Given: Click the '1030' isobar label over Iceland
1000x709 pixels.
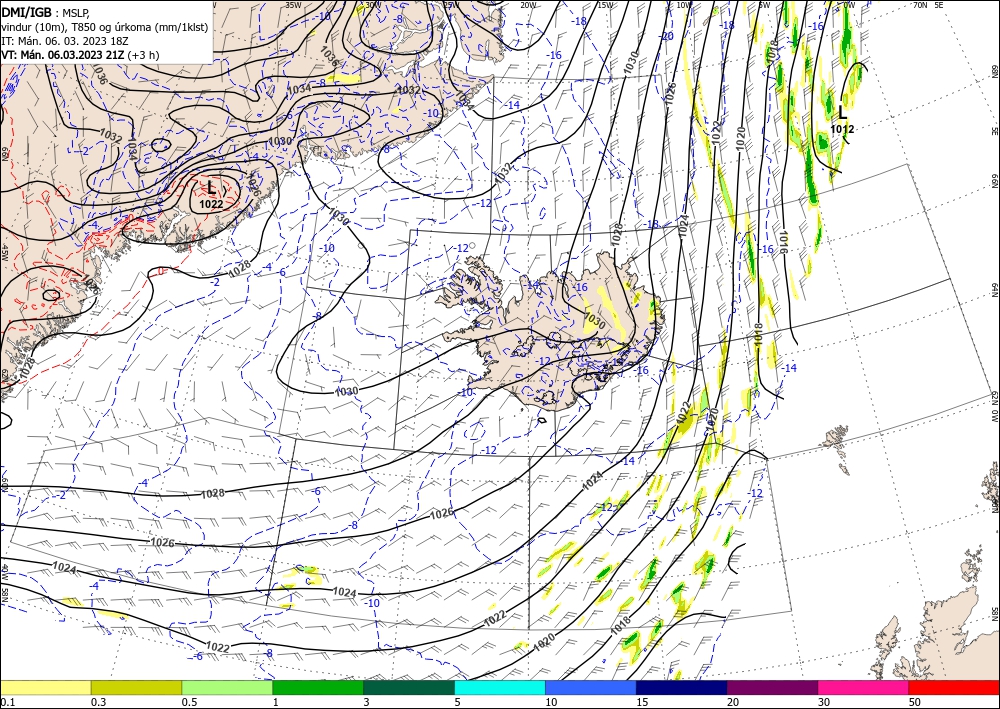Looking at the screenshot, I should click(x=594, y=319).
